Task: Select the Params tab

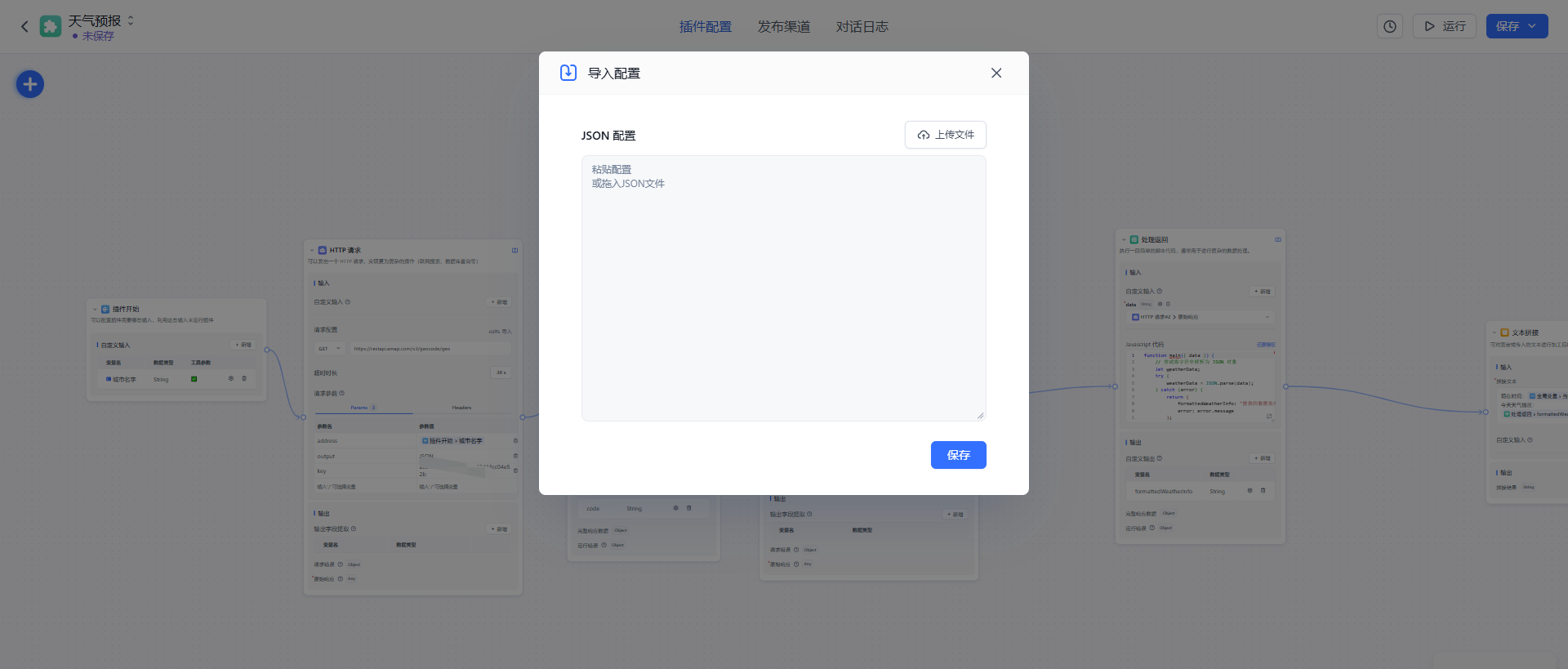Action: 363,408
